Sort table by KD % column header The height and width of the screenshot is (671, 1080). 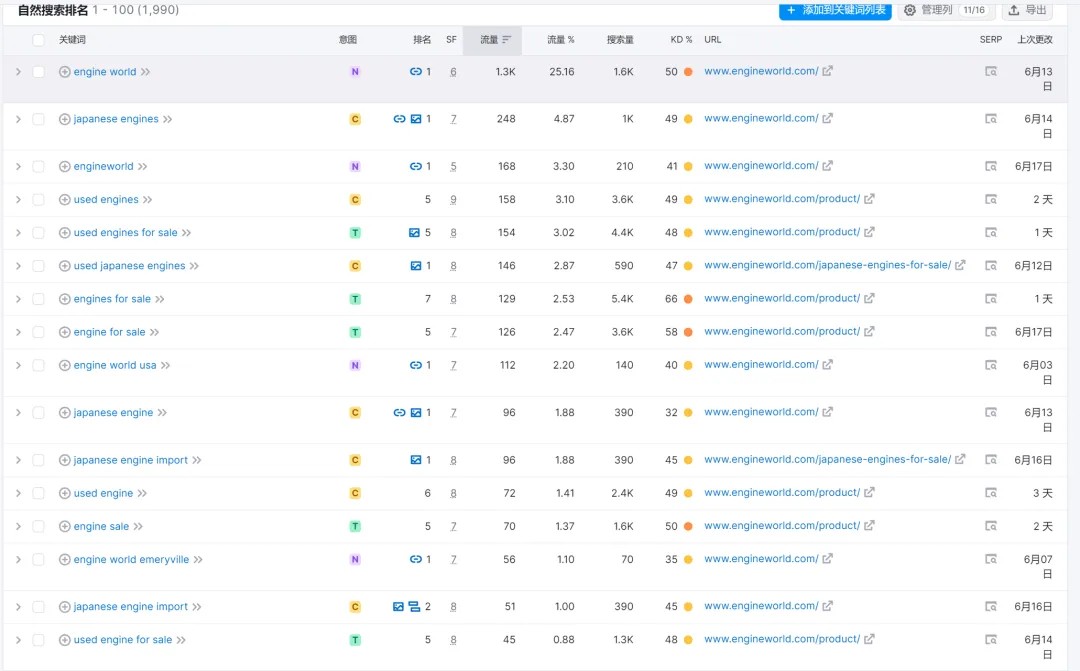(x=681, y=40)
